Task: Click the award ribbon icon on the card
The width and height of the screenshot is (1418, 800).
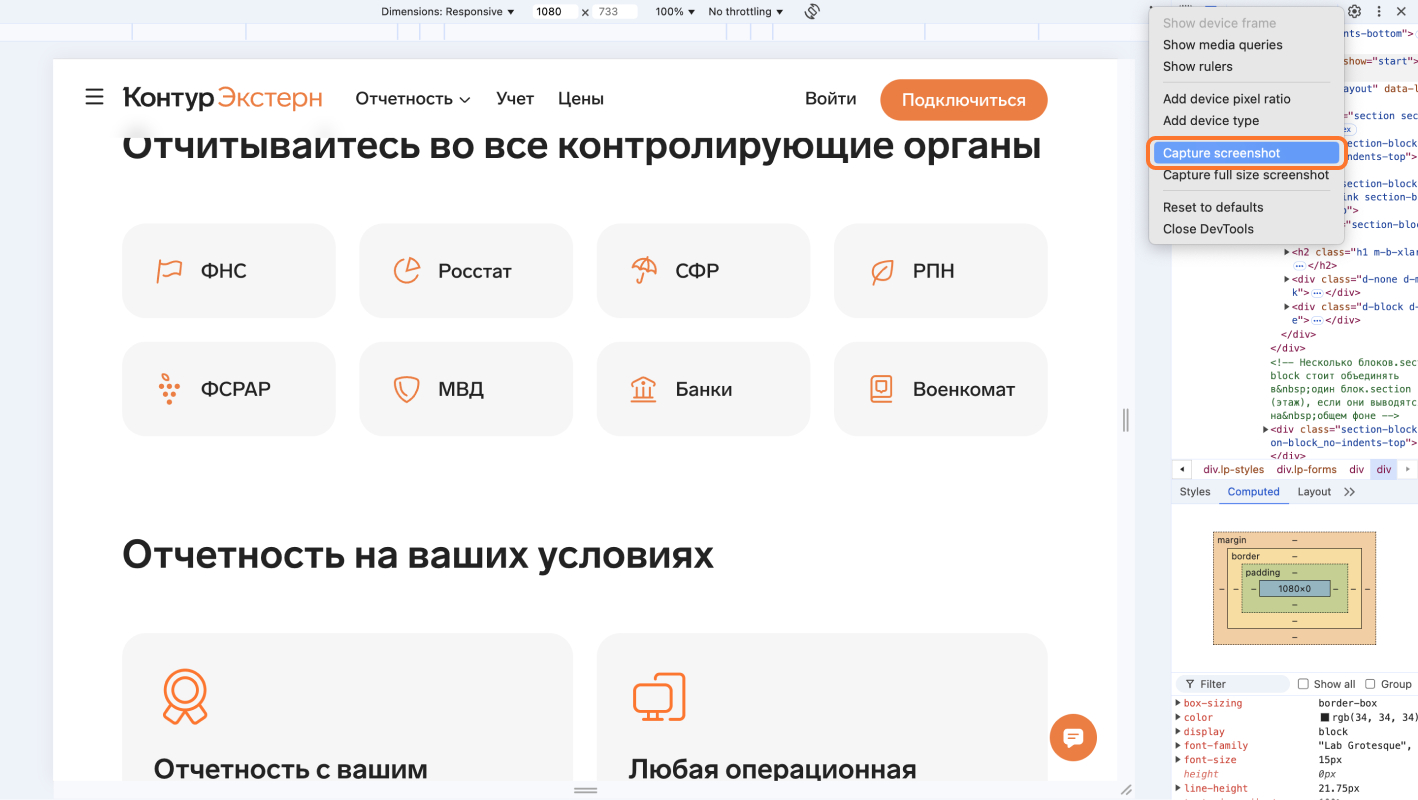Action: coord(184,697)
